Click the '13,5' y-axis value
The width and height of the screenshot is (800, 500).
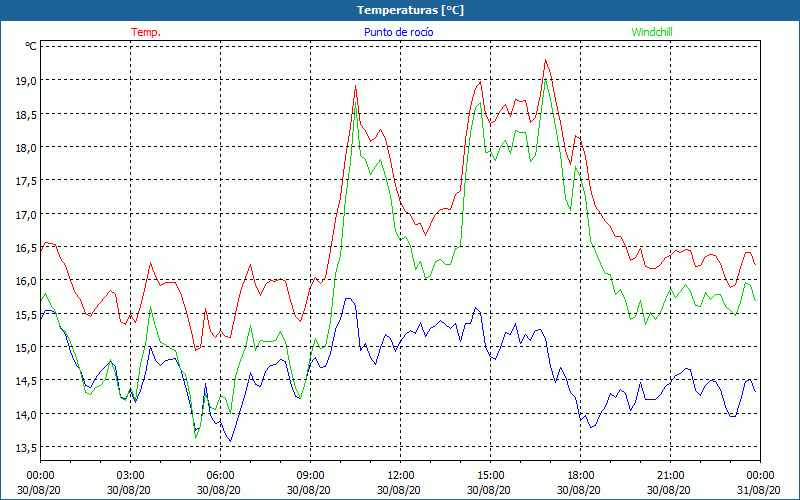click(x=28, y=447)
